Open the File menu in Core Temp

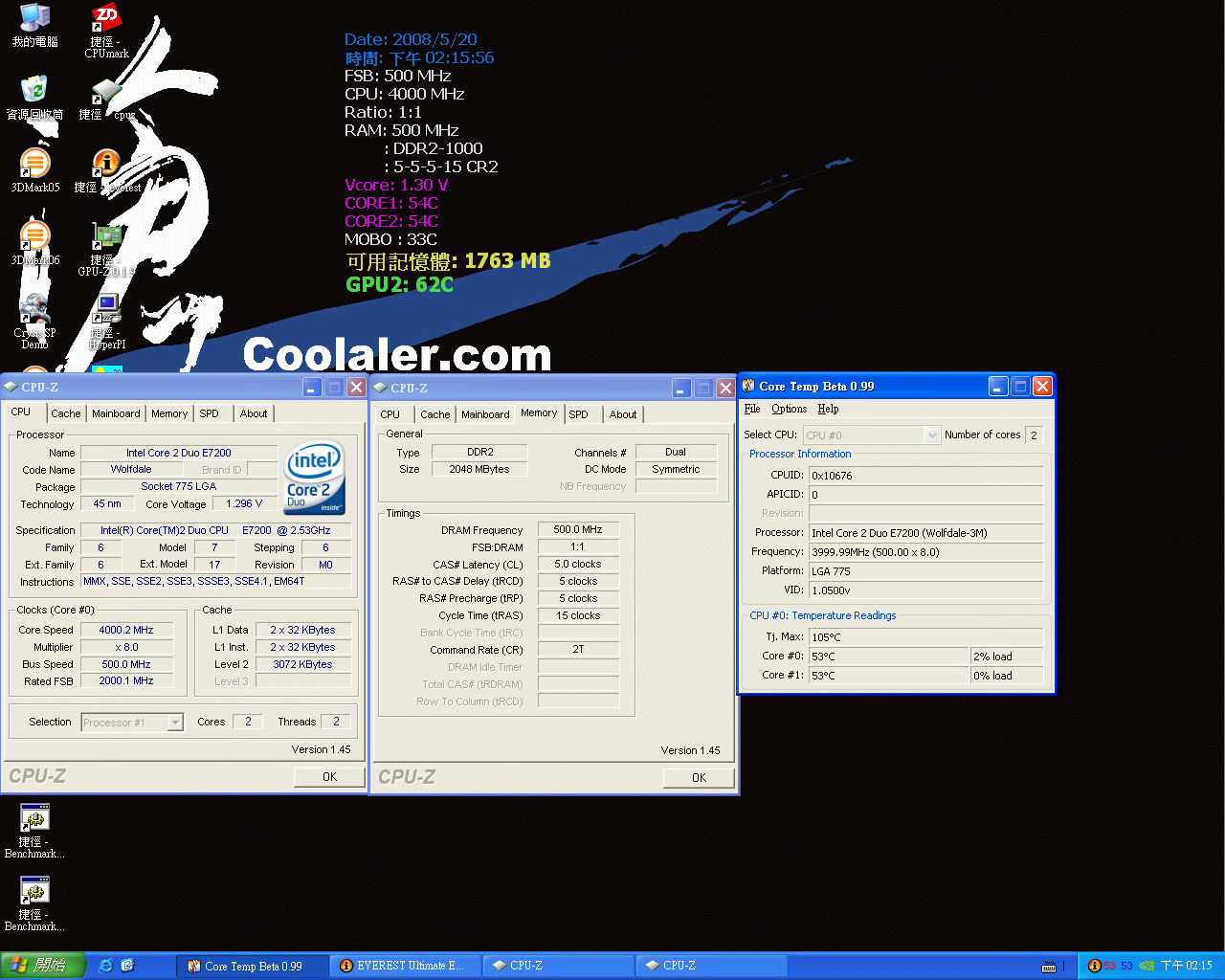pyautogui.click(x=752, y=409)
